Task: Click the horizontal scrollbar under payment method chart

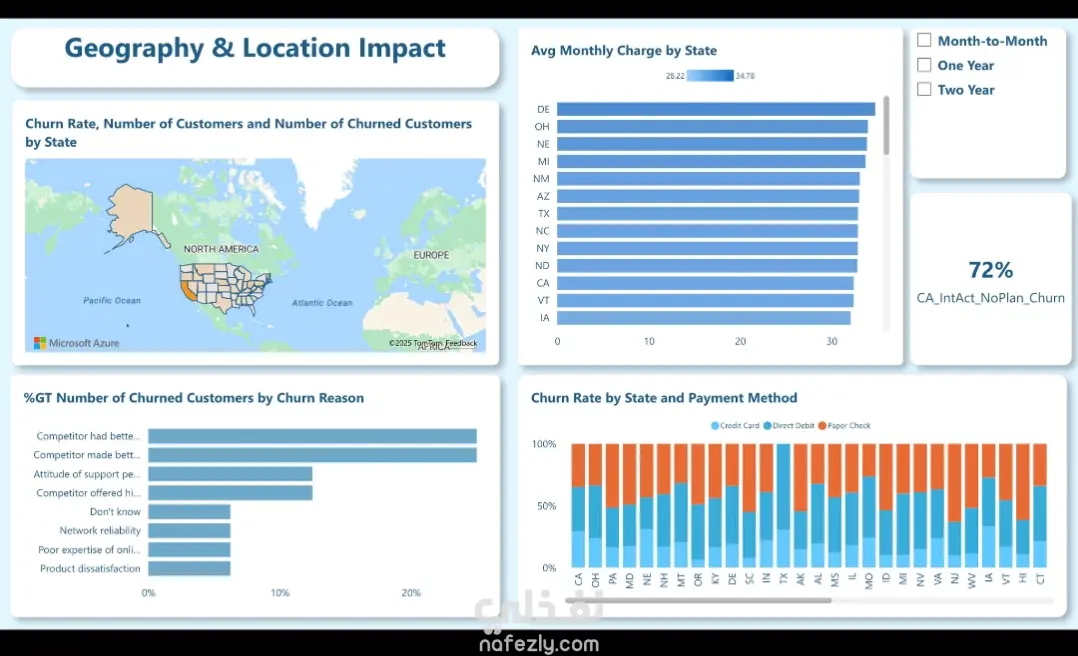Action: [x=698, y=600]
